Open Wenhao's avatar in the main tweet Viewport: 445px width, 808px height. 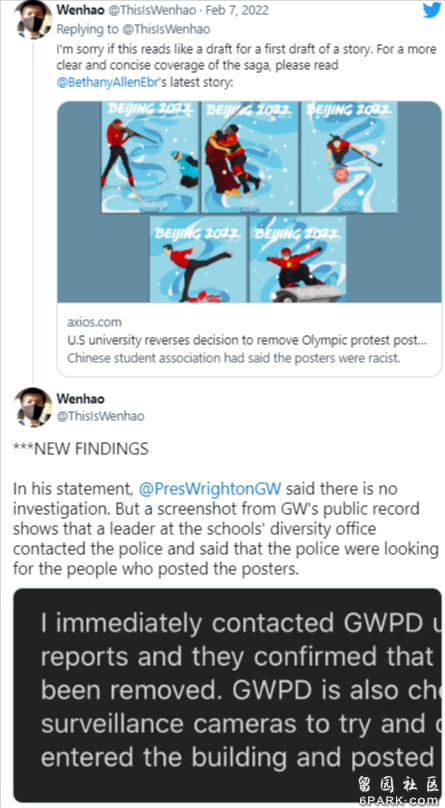pos(33,407)
